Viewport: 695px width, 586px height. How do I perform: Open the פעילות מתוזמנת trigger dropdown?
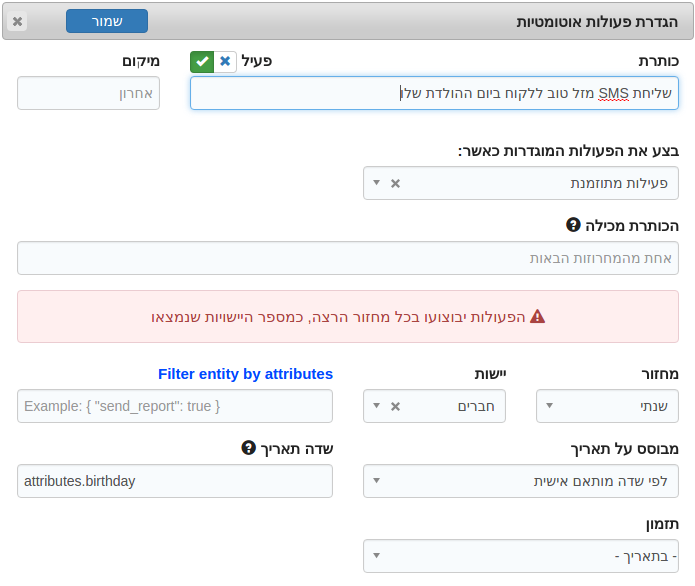(x=521, y=183)
